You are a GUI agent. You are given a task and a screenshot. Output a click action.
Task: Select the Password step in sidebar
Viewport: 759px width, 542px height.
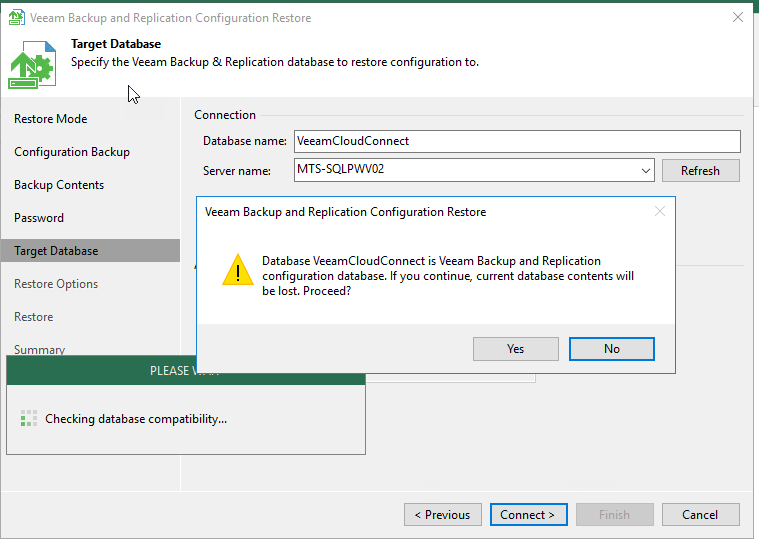pos(39,218)
